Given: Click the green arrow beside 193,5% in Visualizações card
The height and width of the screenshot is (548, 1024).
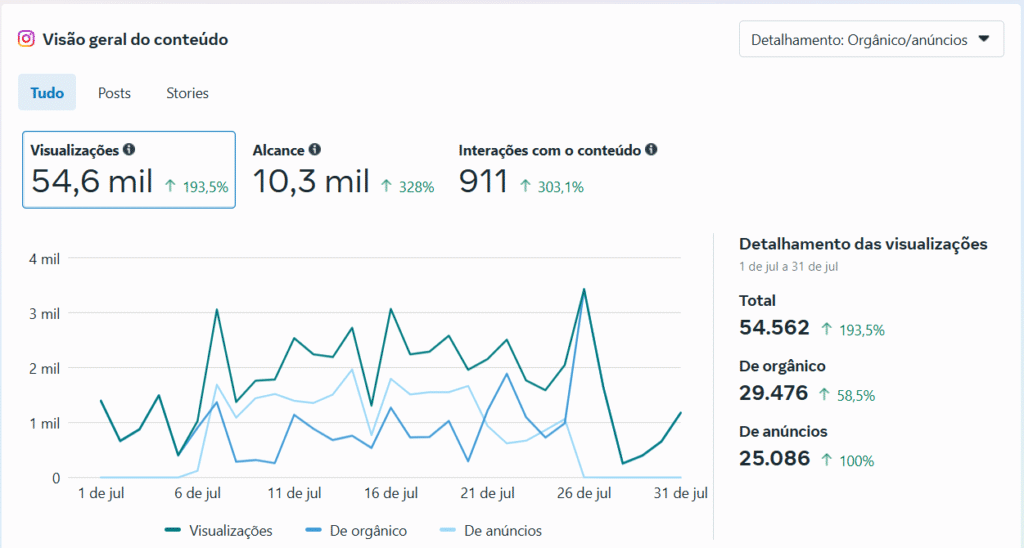Looking at the screenshot, I should click(170, 186).
